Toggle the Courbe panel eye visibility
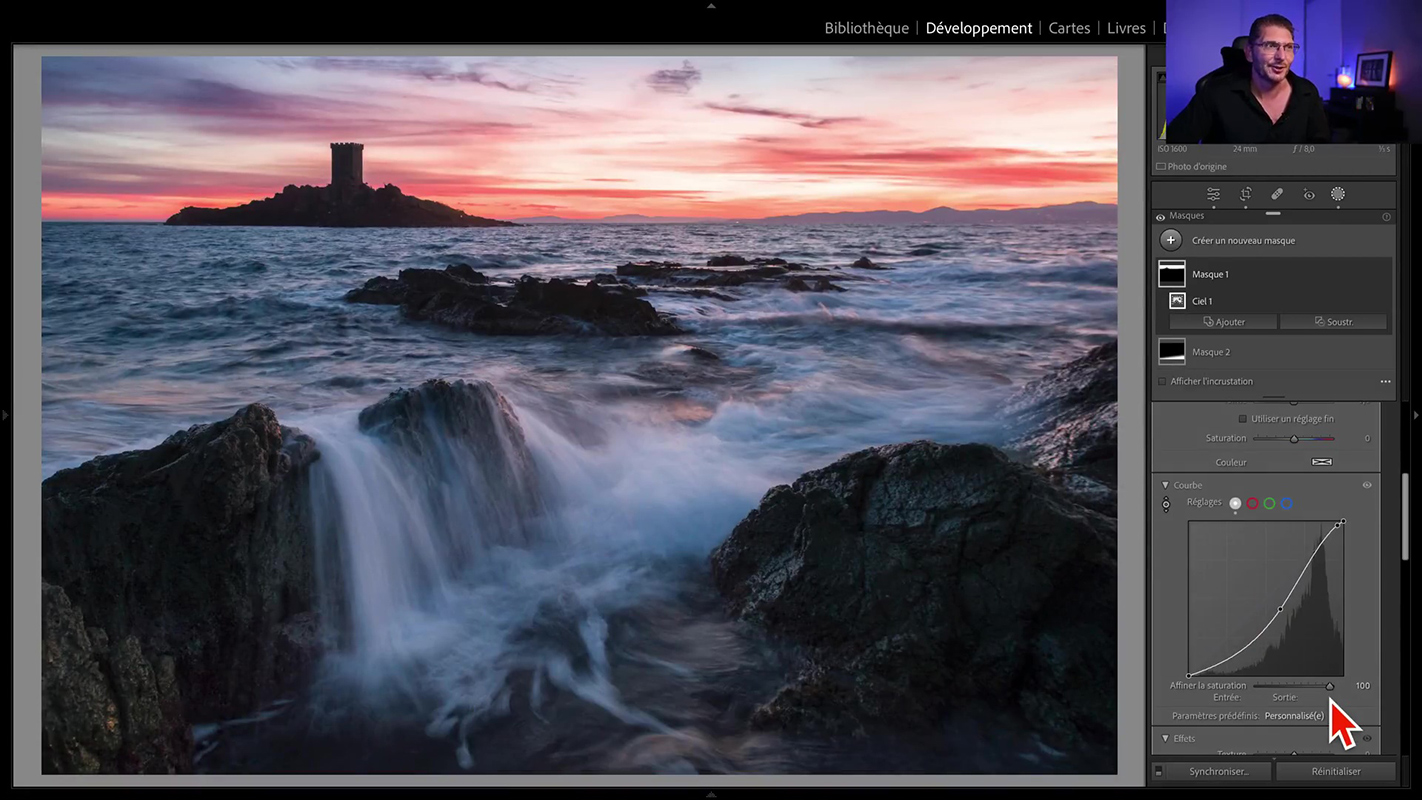 (1367, 485)
